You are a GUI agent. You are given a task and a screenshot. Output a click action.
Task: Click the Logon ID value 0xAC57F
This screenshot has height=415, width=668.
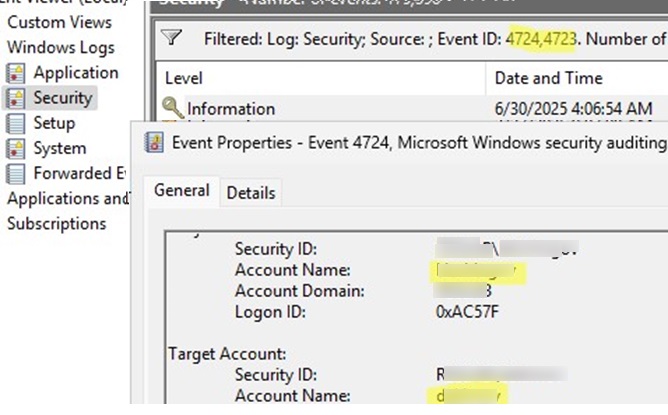tap(467, 312)
